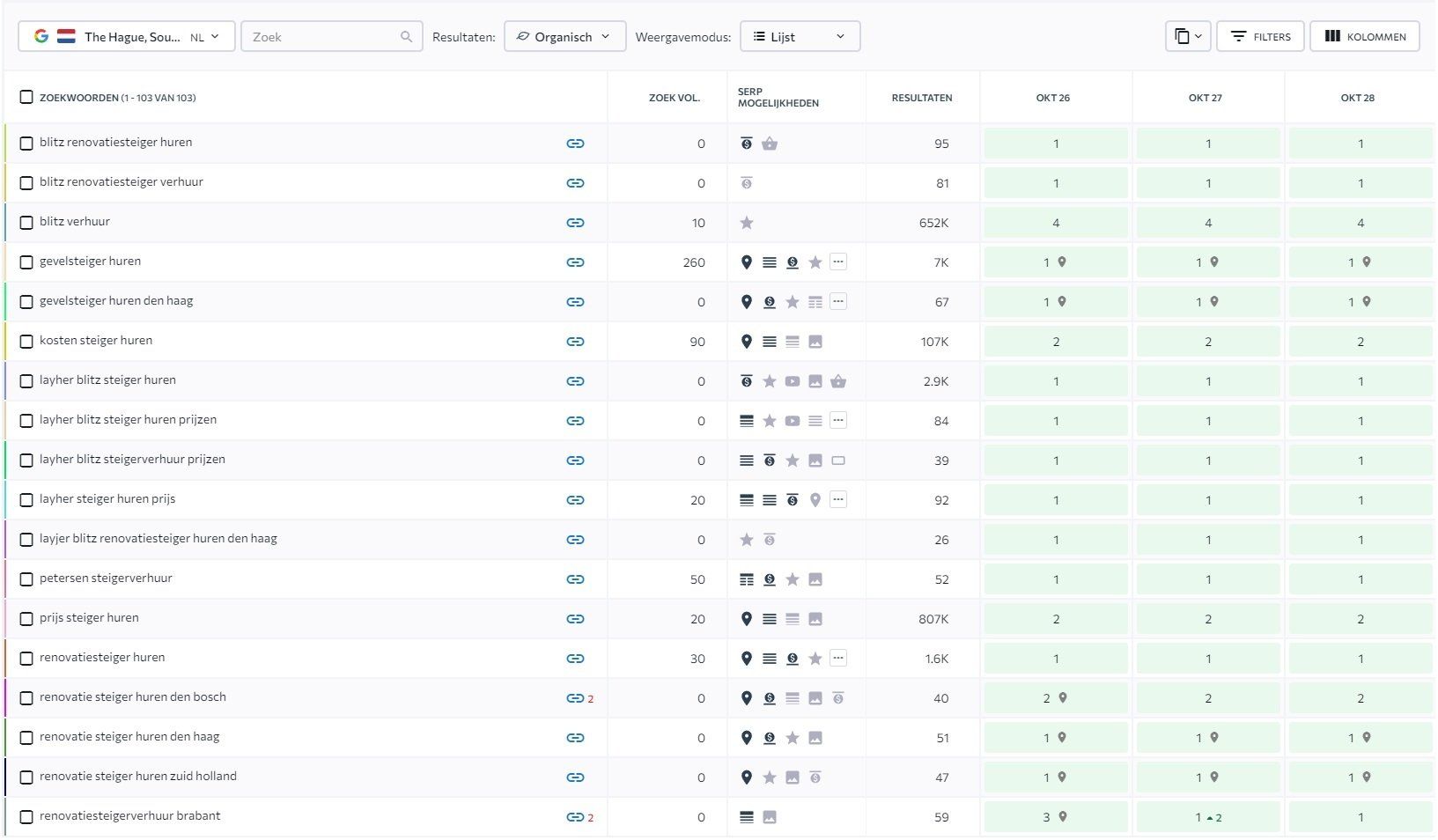Check the blitz renovatiesteiger huren checkbox
This screenshot has height=840, width=1438.
click(26, 144)
